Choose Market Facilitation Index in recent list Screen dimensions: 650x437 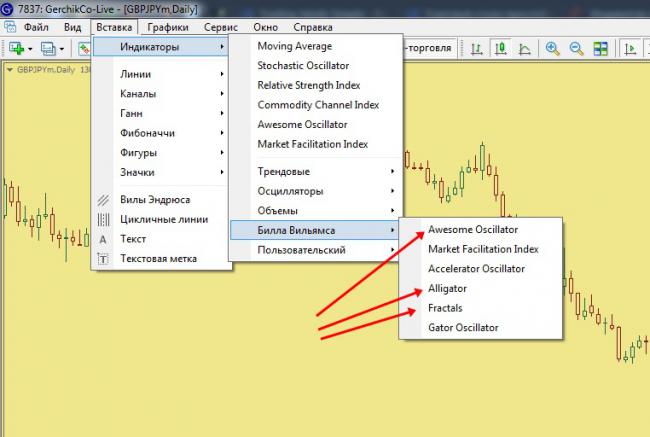313,144
